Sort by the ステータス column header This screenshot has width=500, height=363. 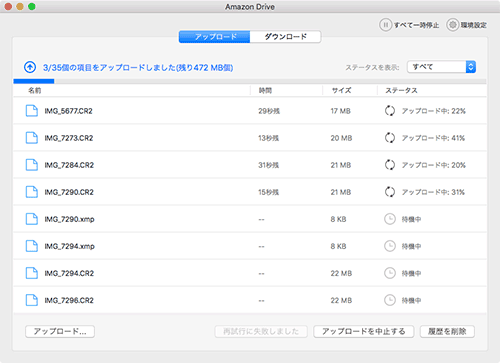click(401, 90)
